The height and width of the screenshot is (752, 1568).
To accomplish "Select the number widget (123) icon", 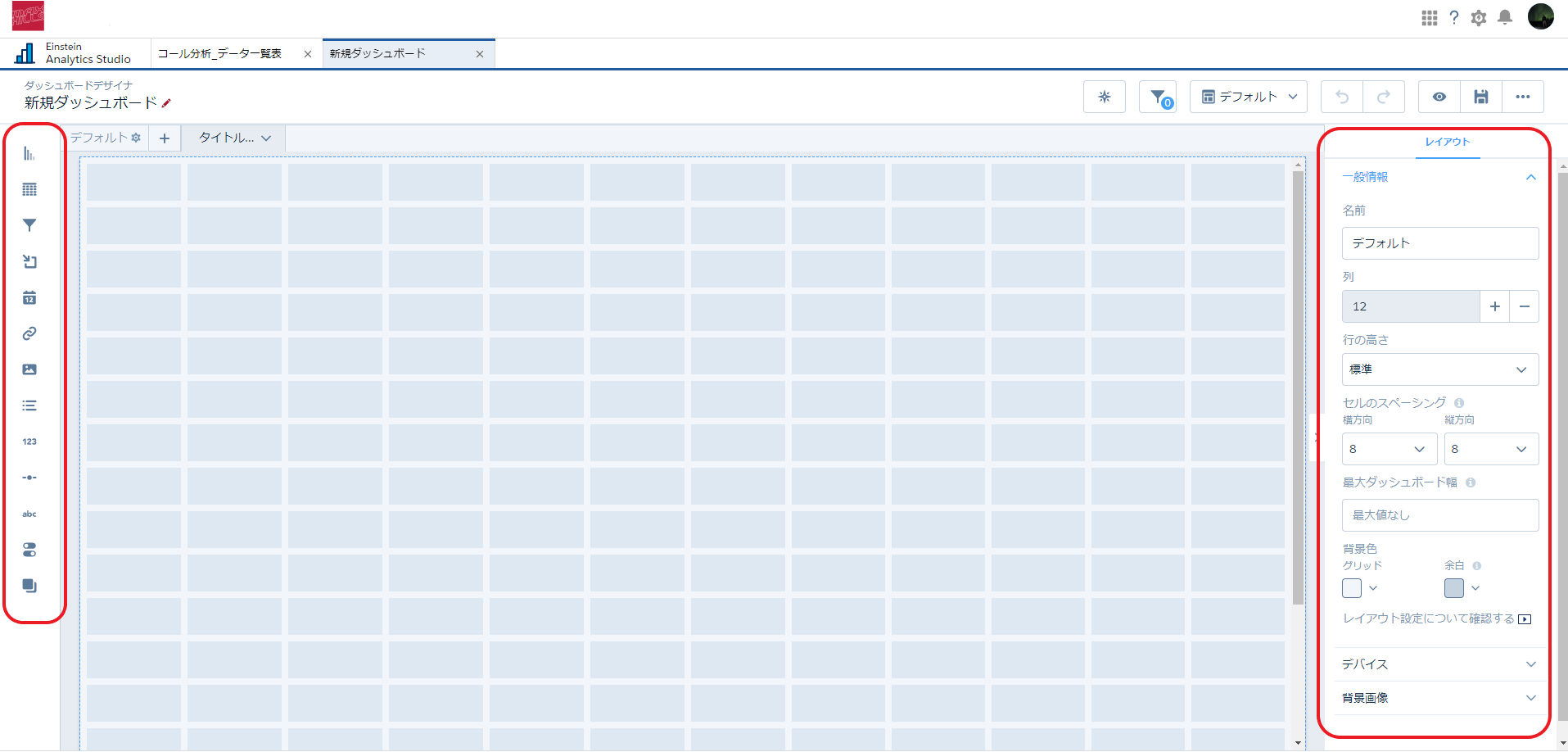I will tap(29, 442).
